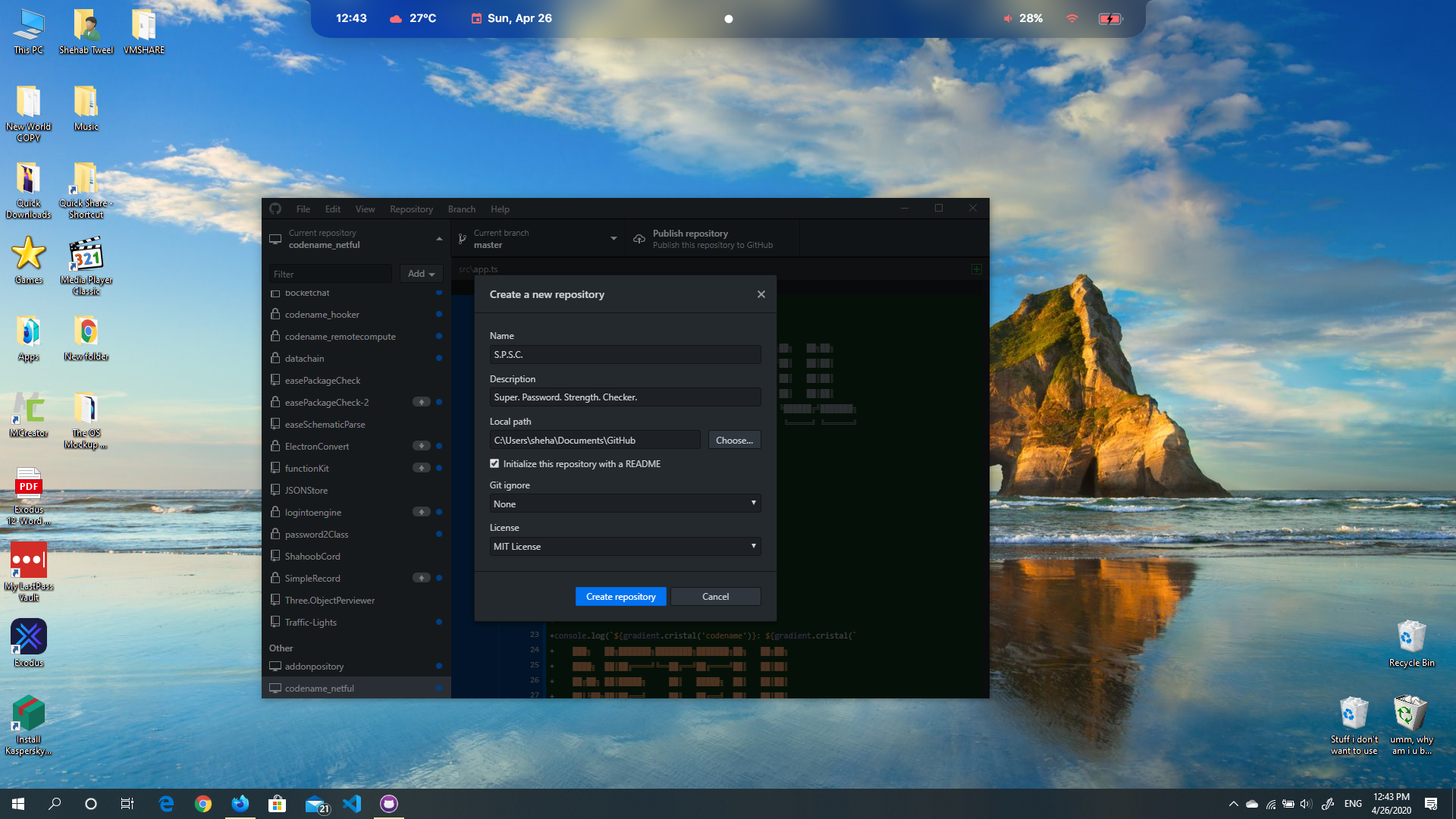Select the ShahoobCord repository in the list
Screen dimensions: 1456x819
[x=312, y=556]
